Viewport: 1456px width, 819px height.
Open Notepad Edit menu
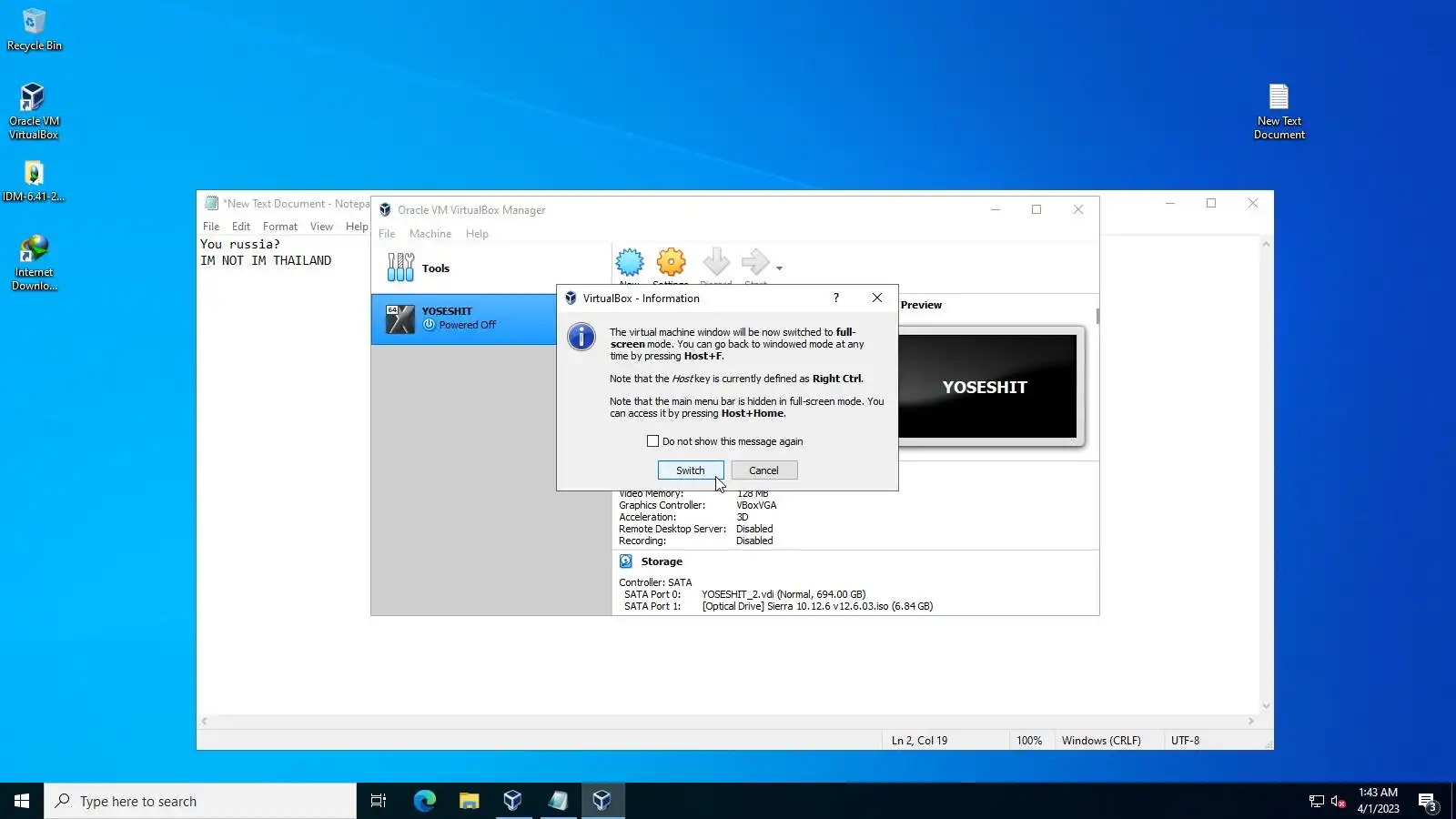point(241,227)
